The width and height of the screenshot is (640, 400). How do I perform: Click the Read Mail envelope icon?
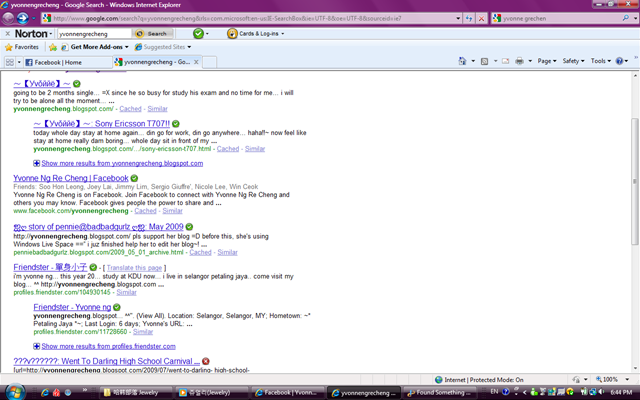coord(505,61)
